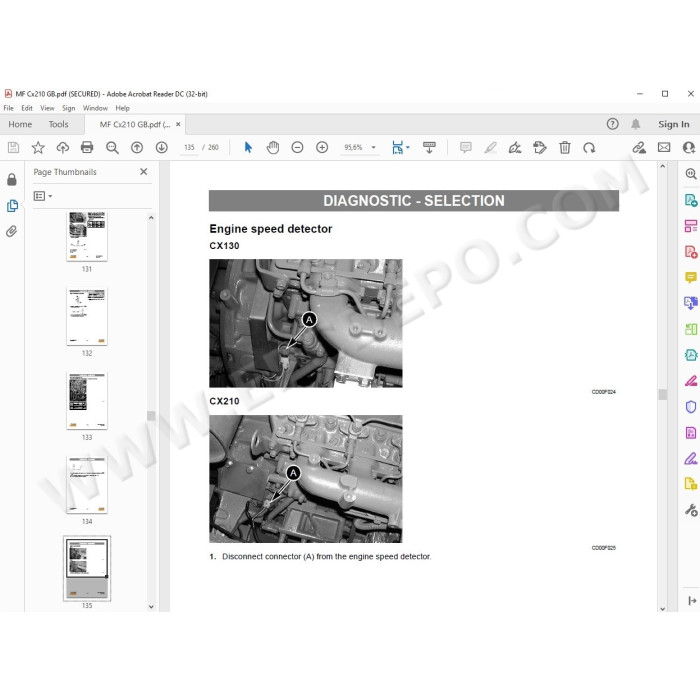
Task: Open the sign document pen icon
Action: click(515, 147)
